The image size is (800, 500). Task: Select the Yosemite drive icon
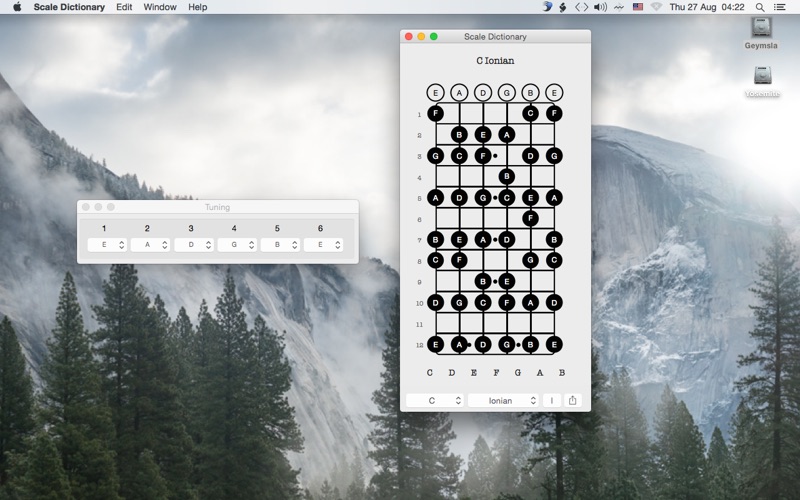tap(762, 81)
